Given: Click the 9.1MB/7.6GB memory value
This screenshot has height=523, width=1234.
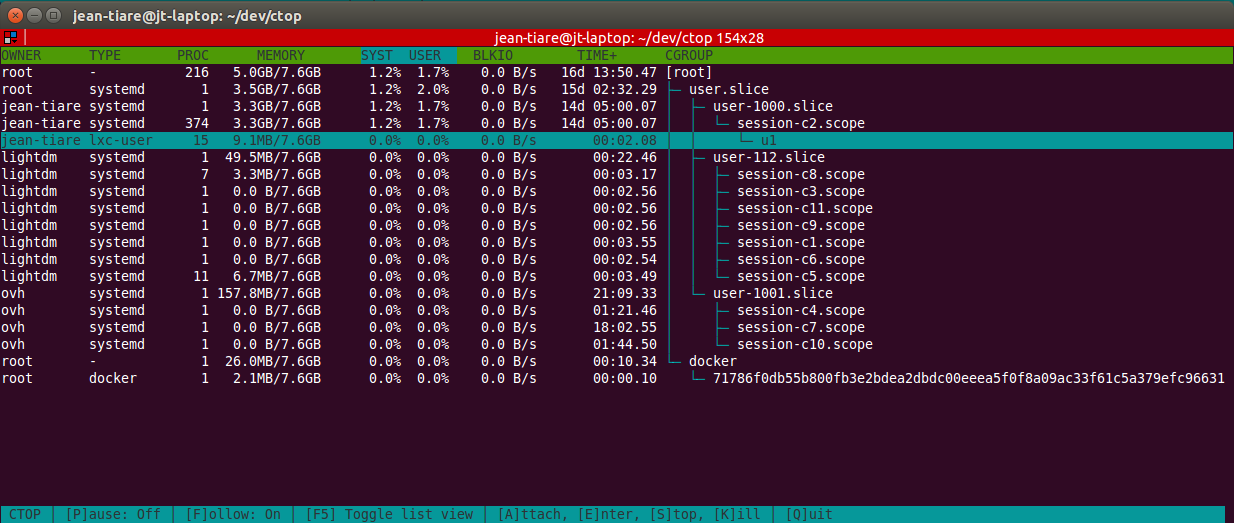Looking at the screenshot, I should click(277, 140).
